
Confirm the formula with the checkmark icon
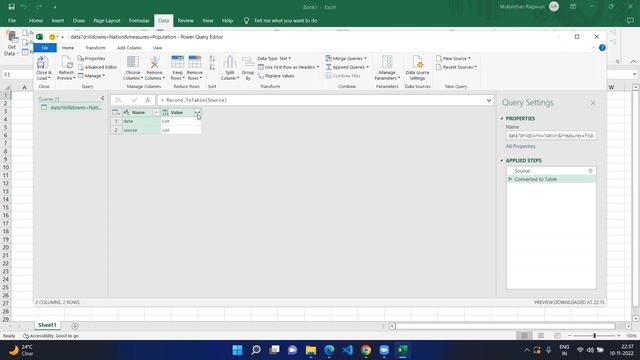click(134, 100)
